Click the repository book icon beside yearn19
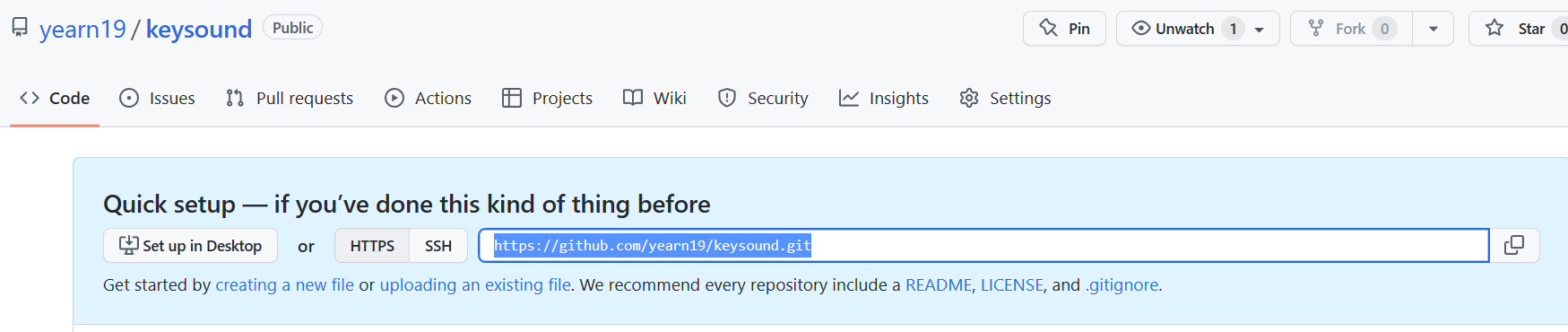 click(x=20, y=28)
